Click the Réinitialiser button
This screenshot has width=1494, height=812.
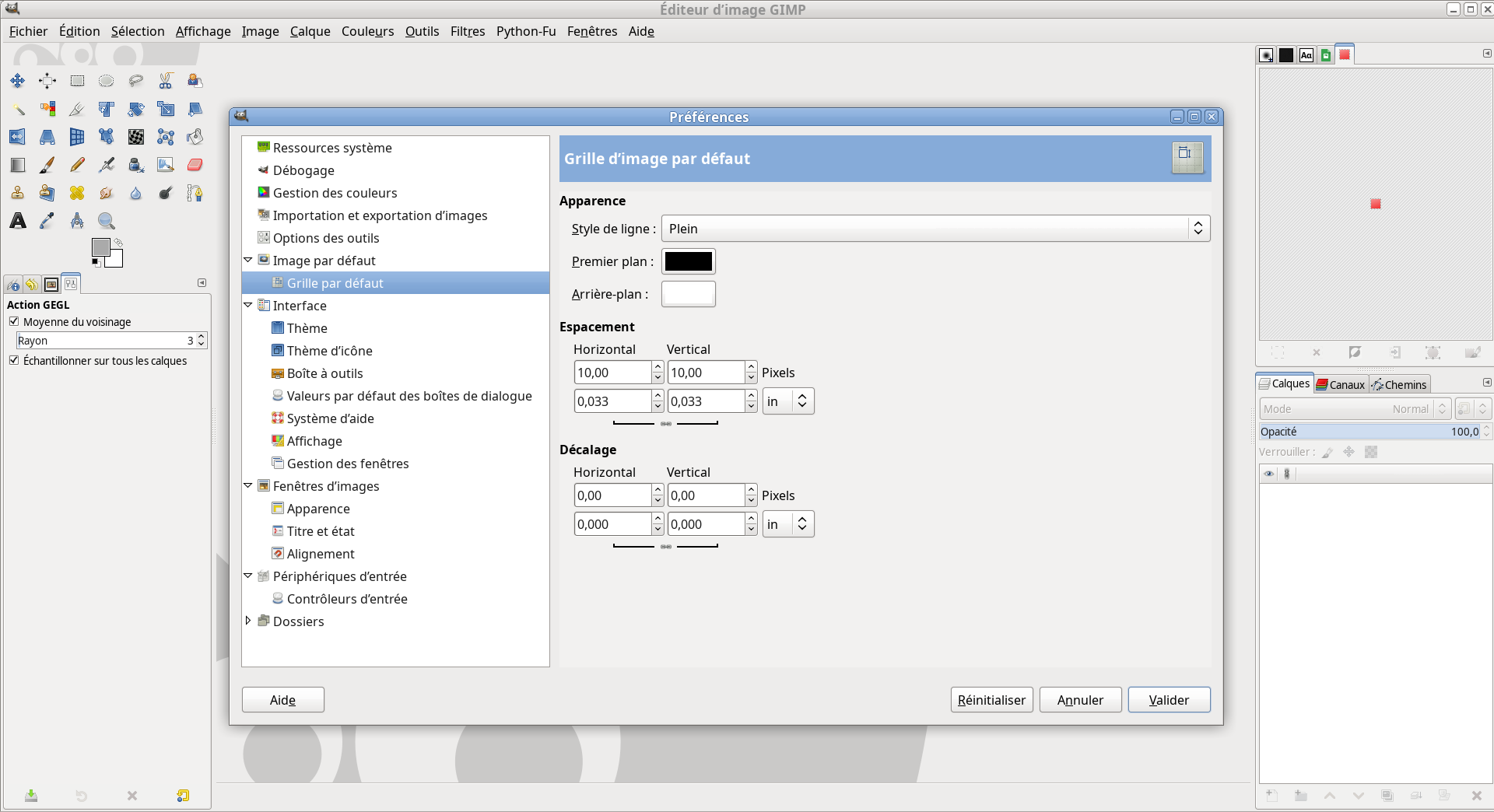coord(991,700)
